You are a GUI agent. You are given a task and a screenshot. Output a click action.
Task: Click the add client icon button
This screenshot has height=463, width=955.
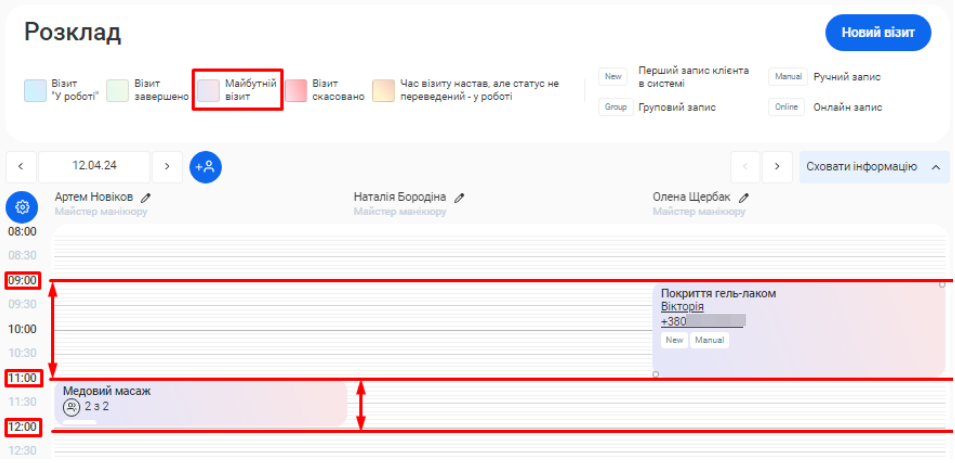pyautogui.click(x=206, y=167)
